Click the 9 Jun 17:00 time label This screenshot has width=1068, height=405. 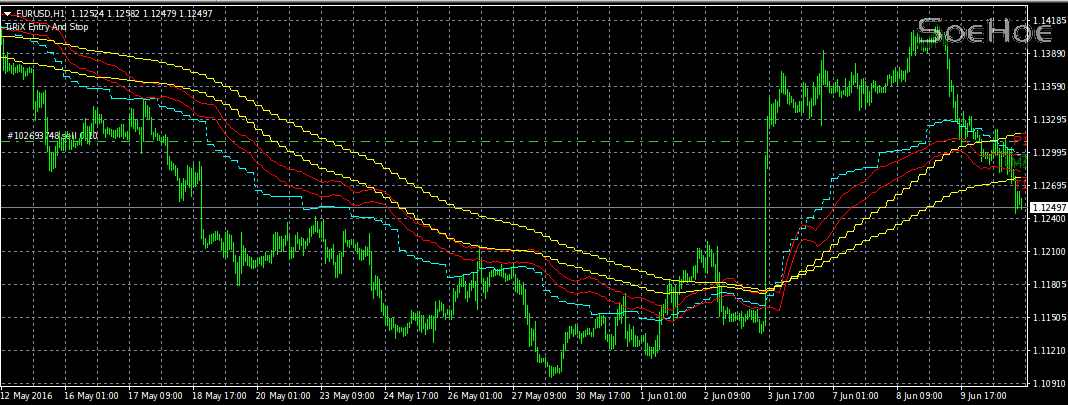pos(984,396)
